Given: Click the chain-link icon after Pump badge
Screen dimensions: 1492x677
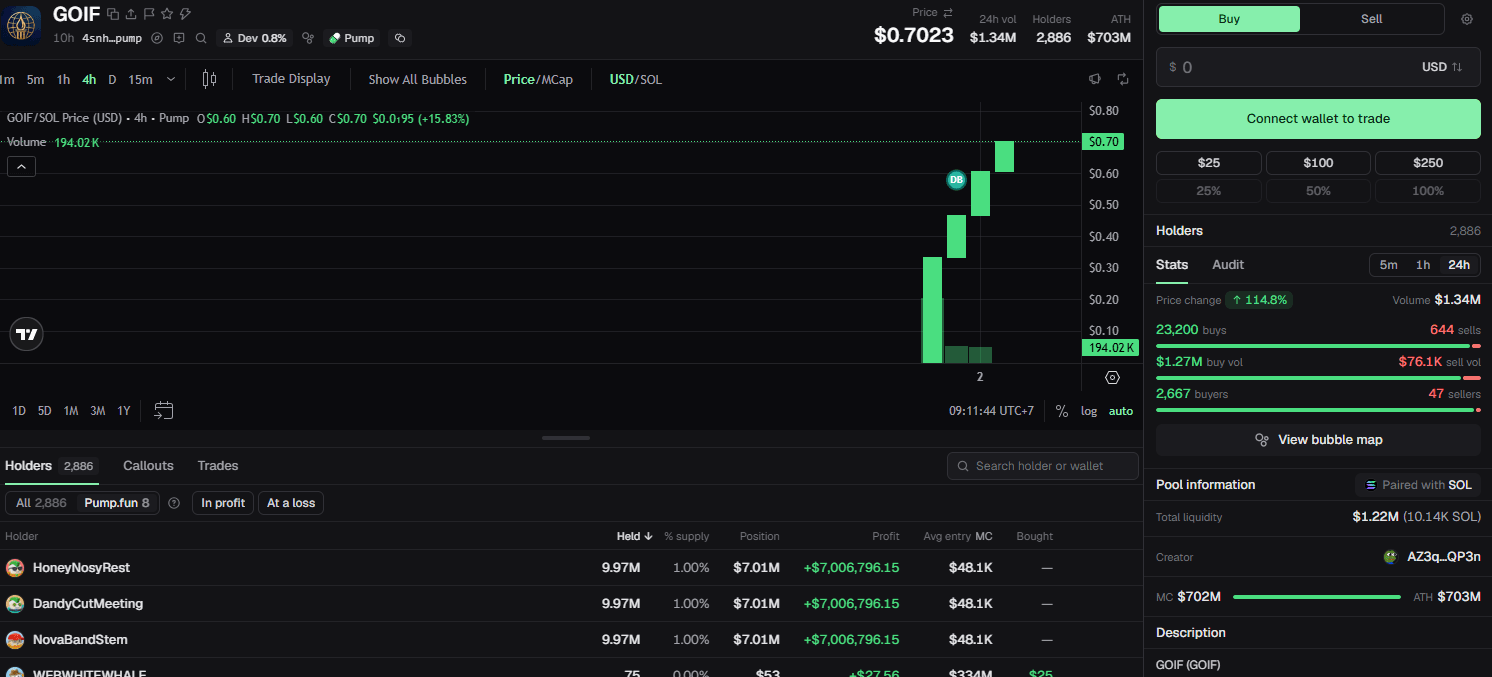Looking at the screenshot, I should pyautogui.click(x=400, y=38).
